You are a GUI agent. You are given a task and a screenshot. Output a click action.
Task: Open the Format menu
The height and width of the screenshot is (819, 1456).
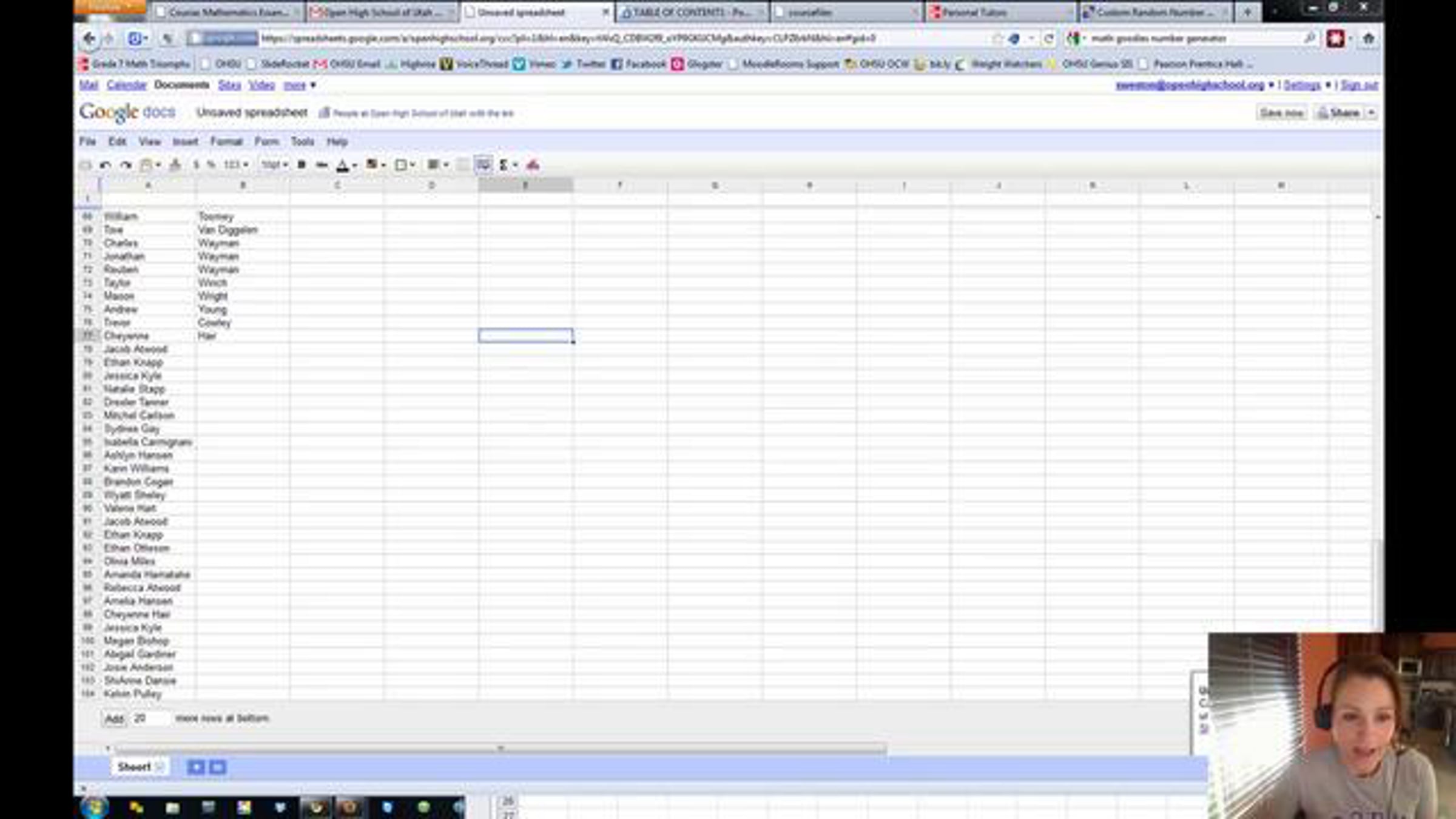point(226,141)
